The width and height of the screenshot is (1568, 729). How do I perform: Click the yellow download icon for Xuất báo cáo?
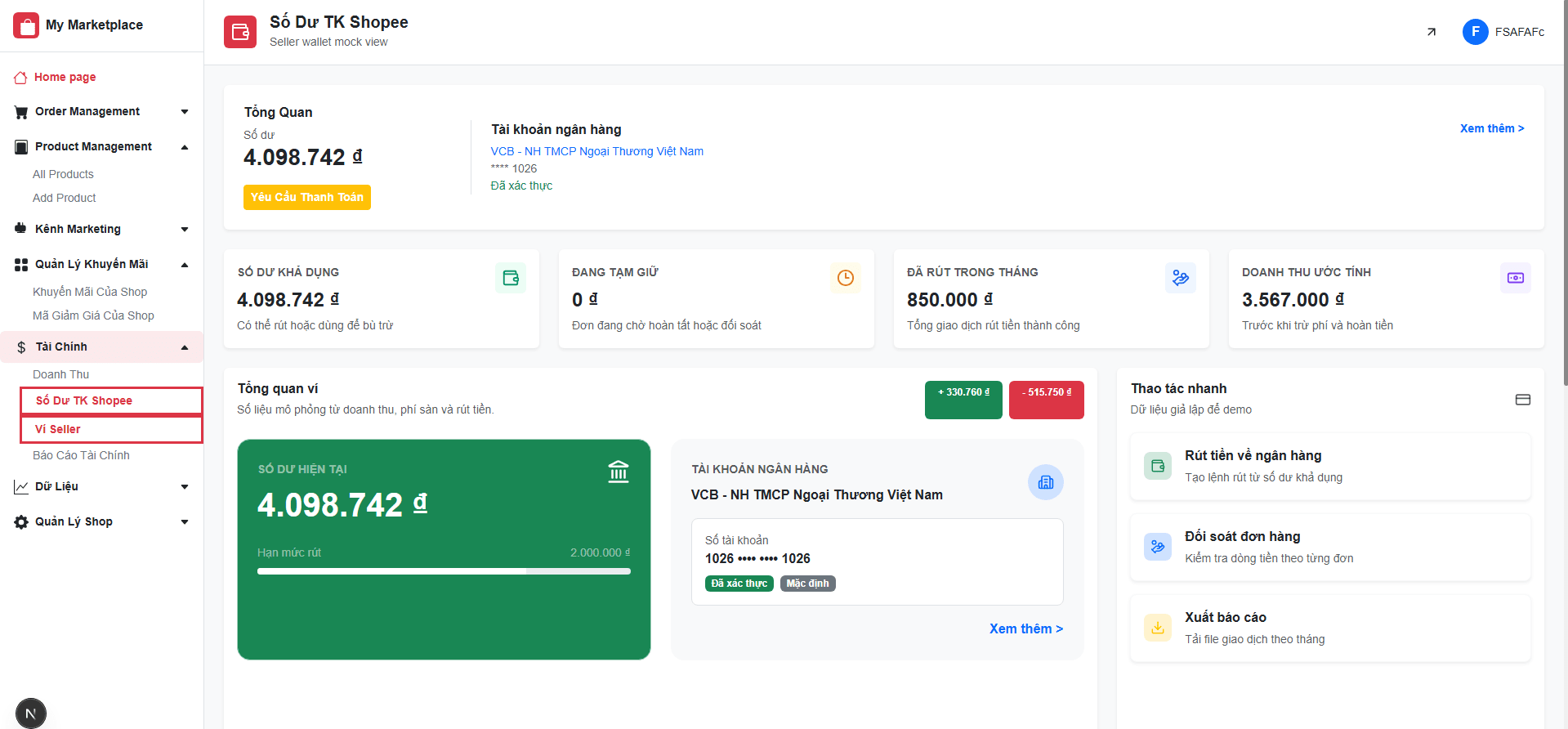[1158, 628]
